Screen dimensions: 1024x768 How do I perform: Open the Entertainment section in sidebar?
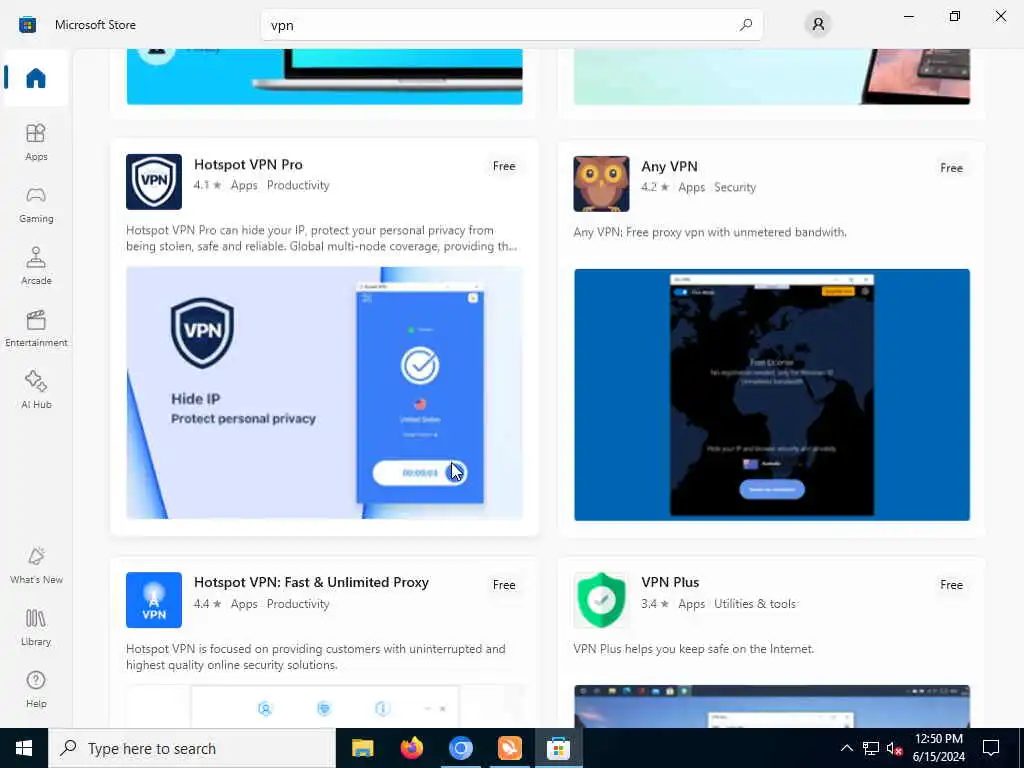36,328
